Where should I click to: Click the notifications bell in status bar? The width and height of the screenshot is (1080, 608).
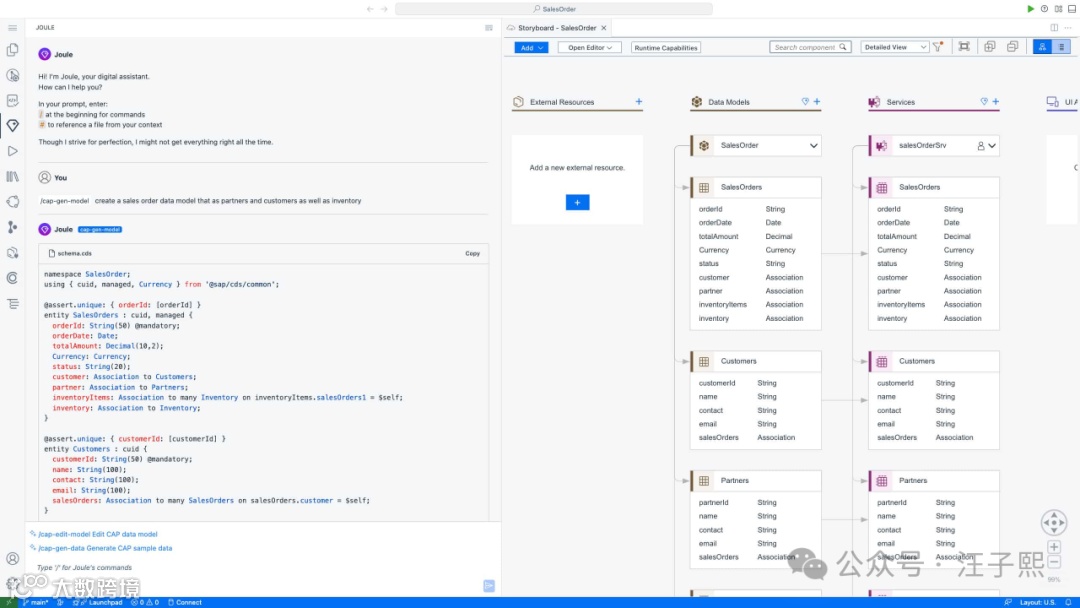(1068, 602)
